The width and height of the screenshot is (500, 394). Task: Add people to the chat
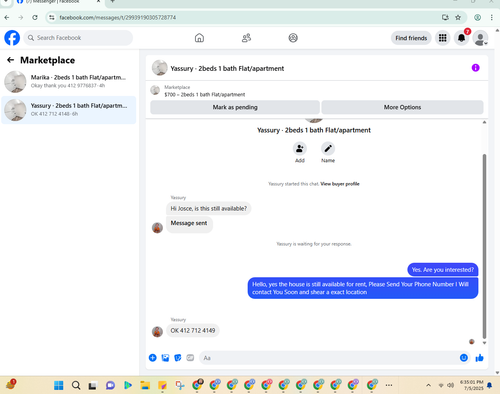pyautogui.click(x=300, y=148)
